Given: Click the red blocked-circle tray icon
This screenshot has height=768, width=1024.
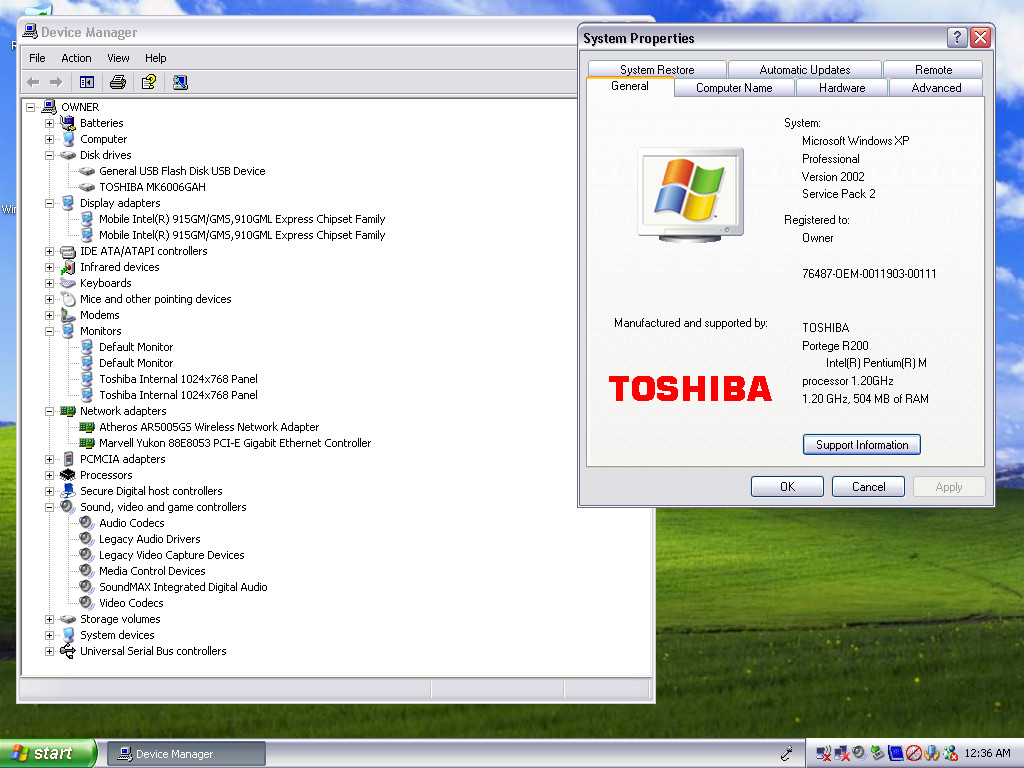Looking at the screenshot, I should pos(914,753).
